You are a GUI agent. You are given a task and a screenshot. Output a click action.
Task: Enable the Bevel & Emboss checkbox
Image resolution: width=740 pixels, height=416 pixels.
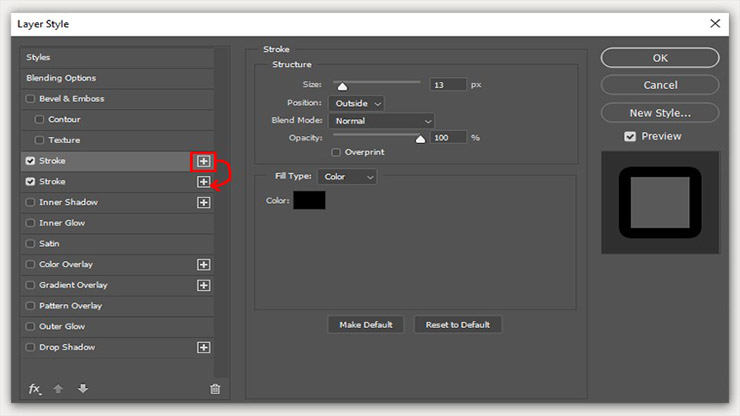30,99
